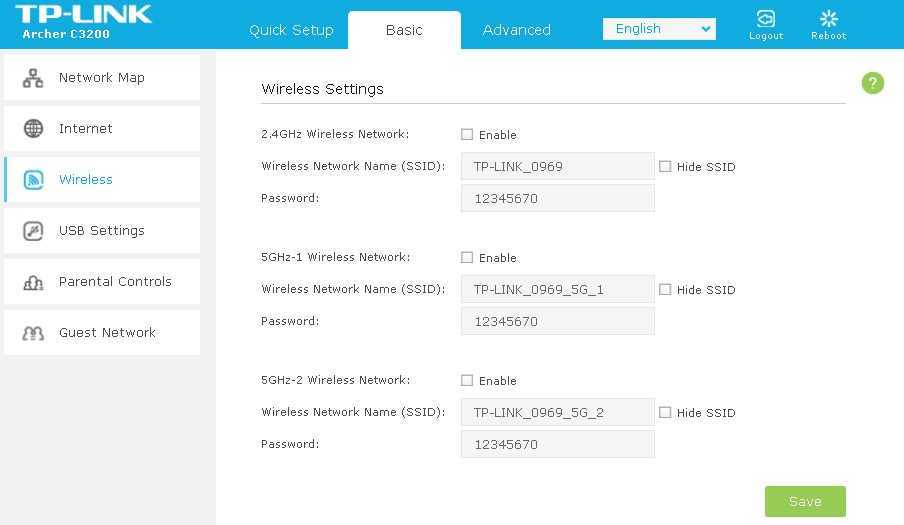Click the Wireless signal icon in sidebar
The height and width of the screenshot is (525, 904).
pos(33,180)
